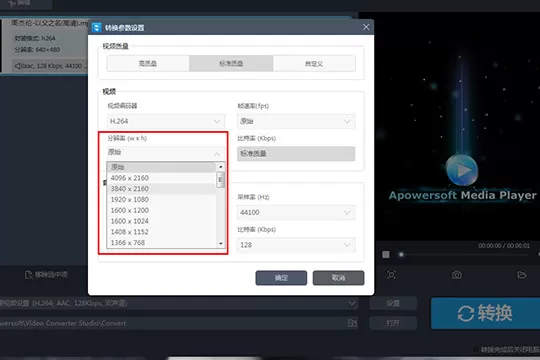Toggle the shutdown-after-conversion checkbox
The height and width of the screenshot is (360, 540).
click(476, 349)
